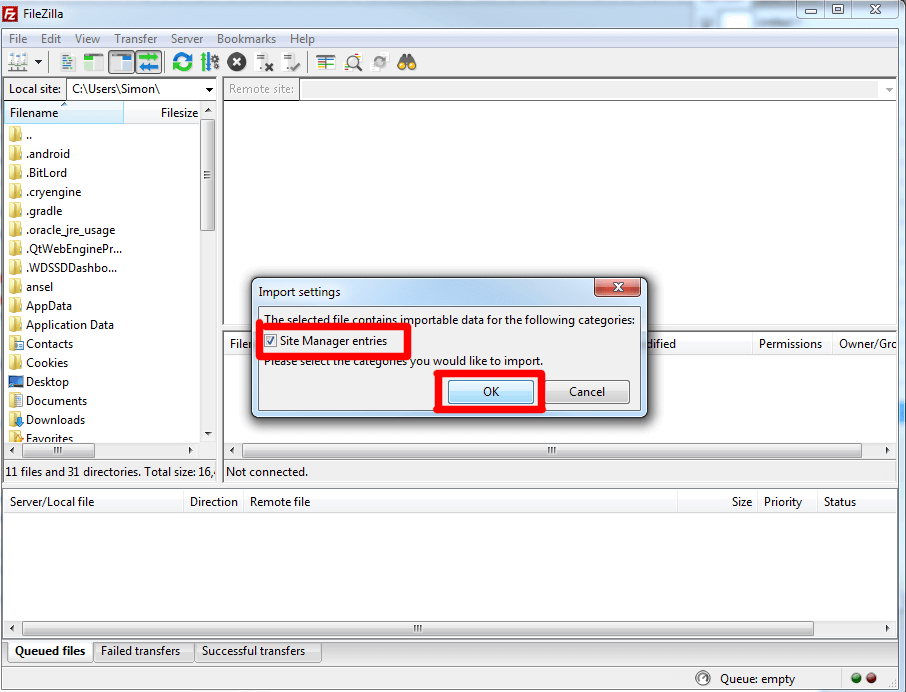Open the File menu
Screen dimensions: 906x692
coord(18,39)
